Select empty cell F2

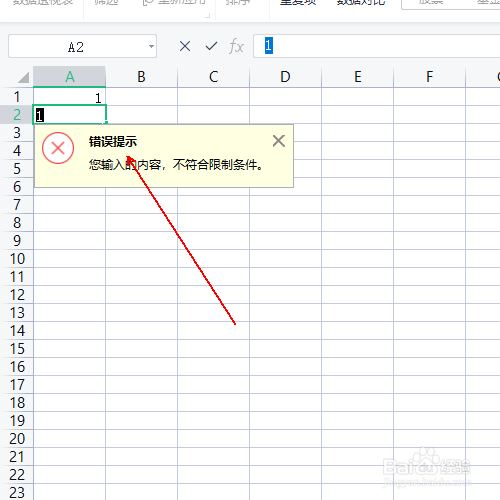coord(430,115)
